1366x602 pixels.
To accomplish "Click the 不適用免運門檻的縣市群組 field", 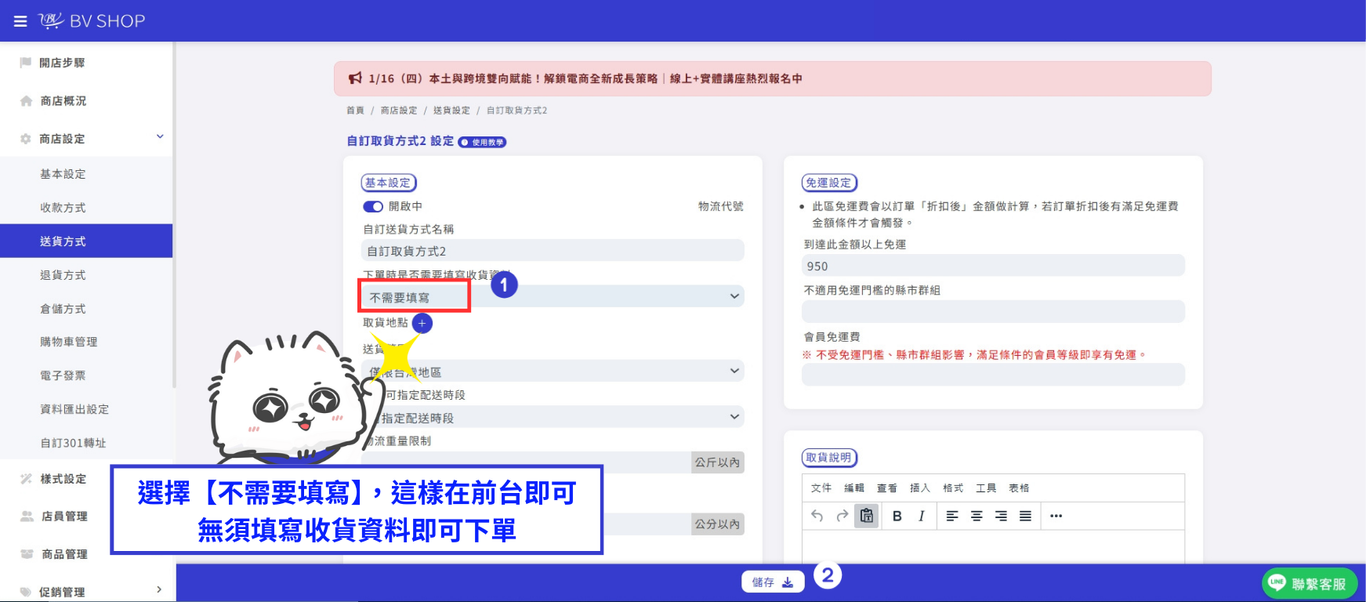I will tap(993, 311).
